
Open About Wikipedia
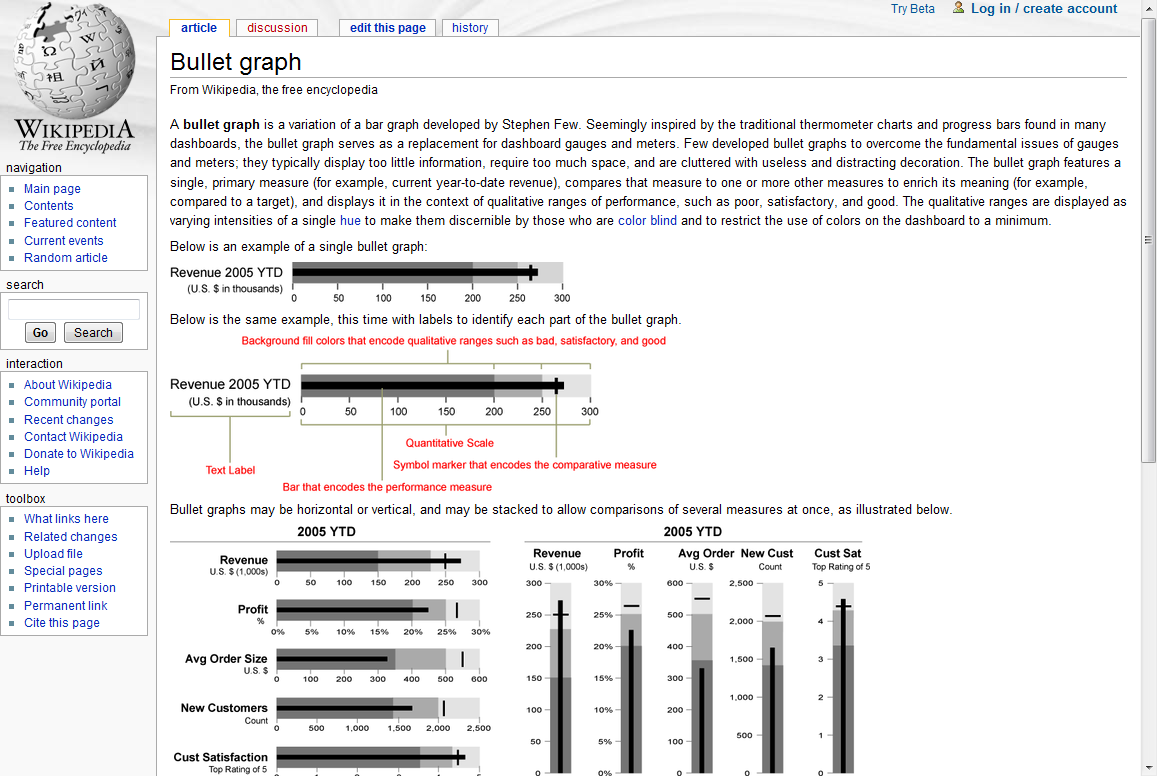[68, 385]
